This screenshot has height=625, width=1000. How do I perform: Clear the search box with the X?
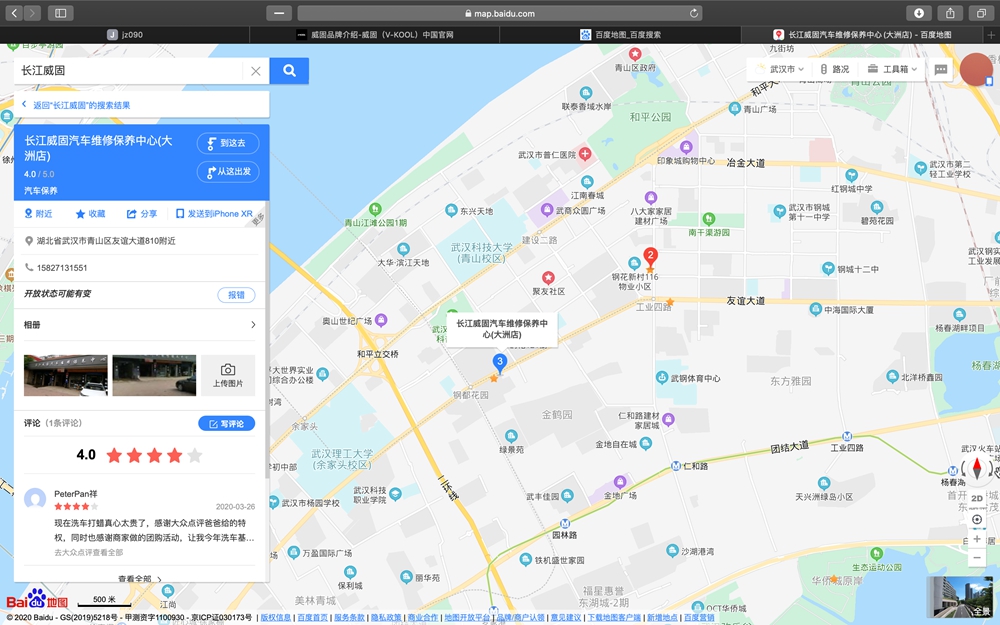(256, 71)
